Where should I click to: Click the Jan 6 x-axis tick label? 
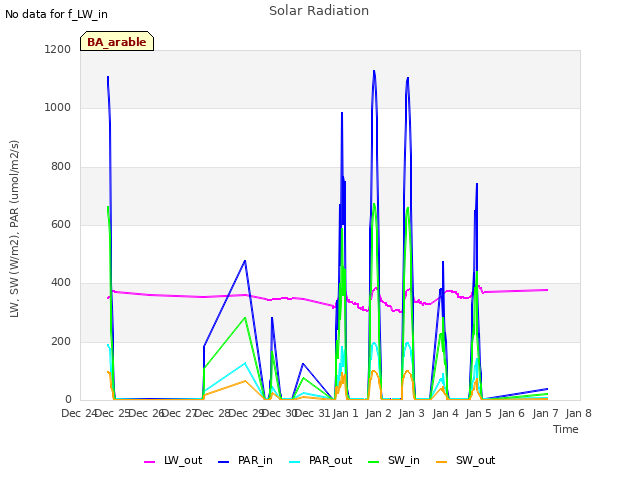click(x=512, y=413)
